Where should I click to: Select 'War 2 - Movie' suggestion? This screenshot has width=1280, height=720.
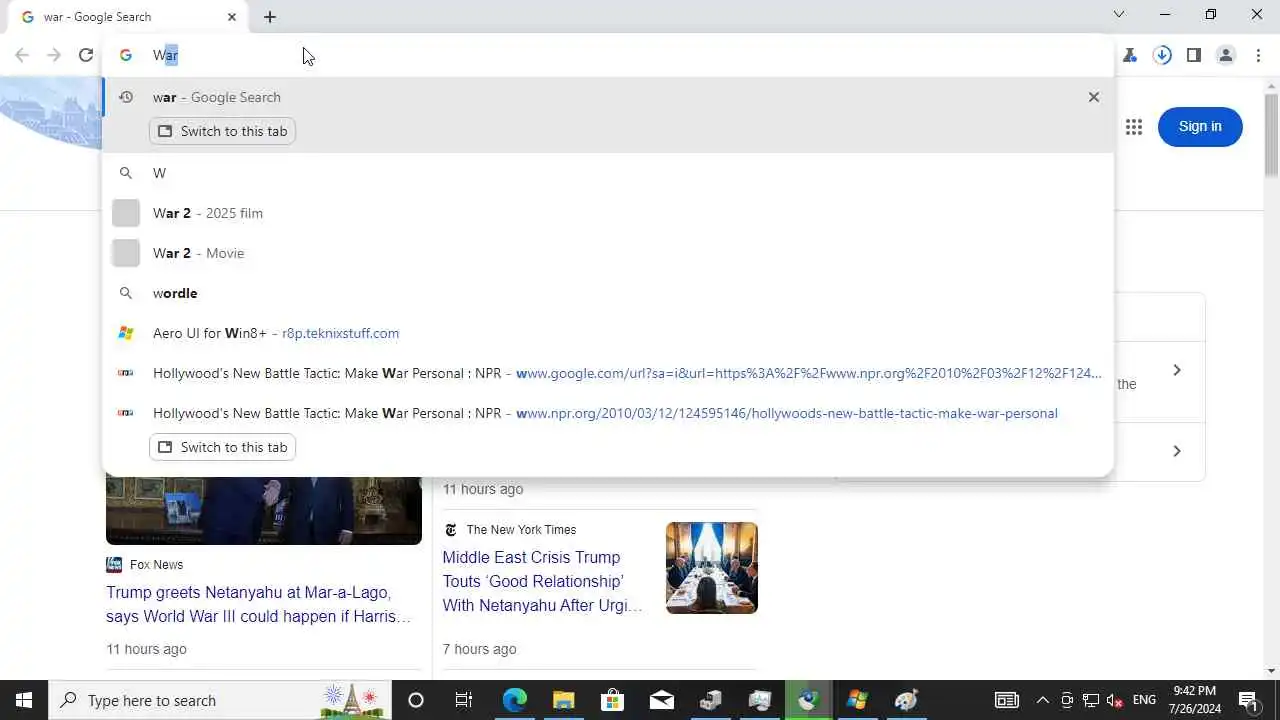[608, 253]
